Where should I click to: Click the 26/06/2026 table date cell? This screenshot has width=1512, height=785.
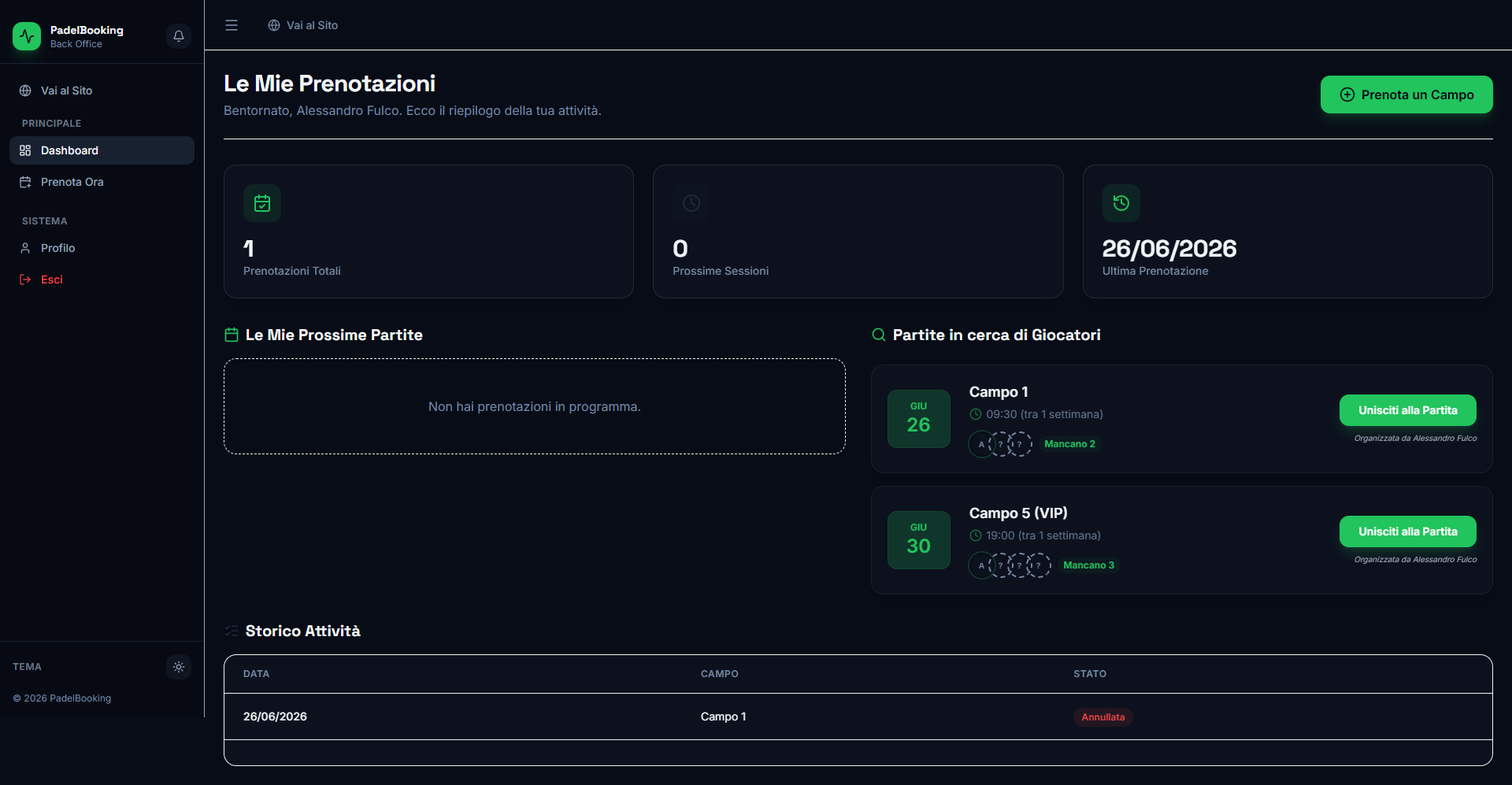tap(275, 716)
